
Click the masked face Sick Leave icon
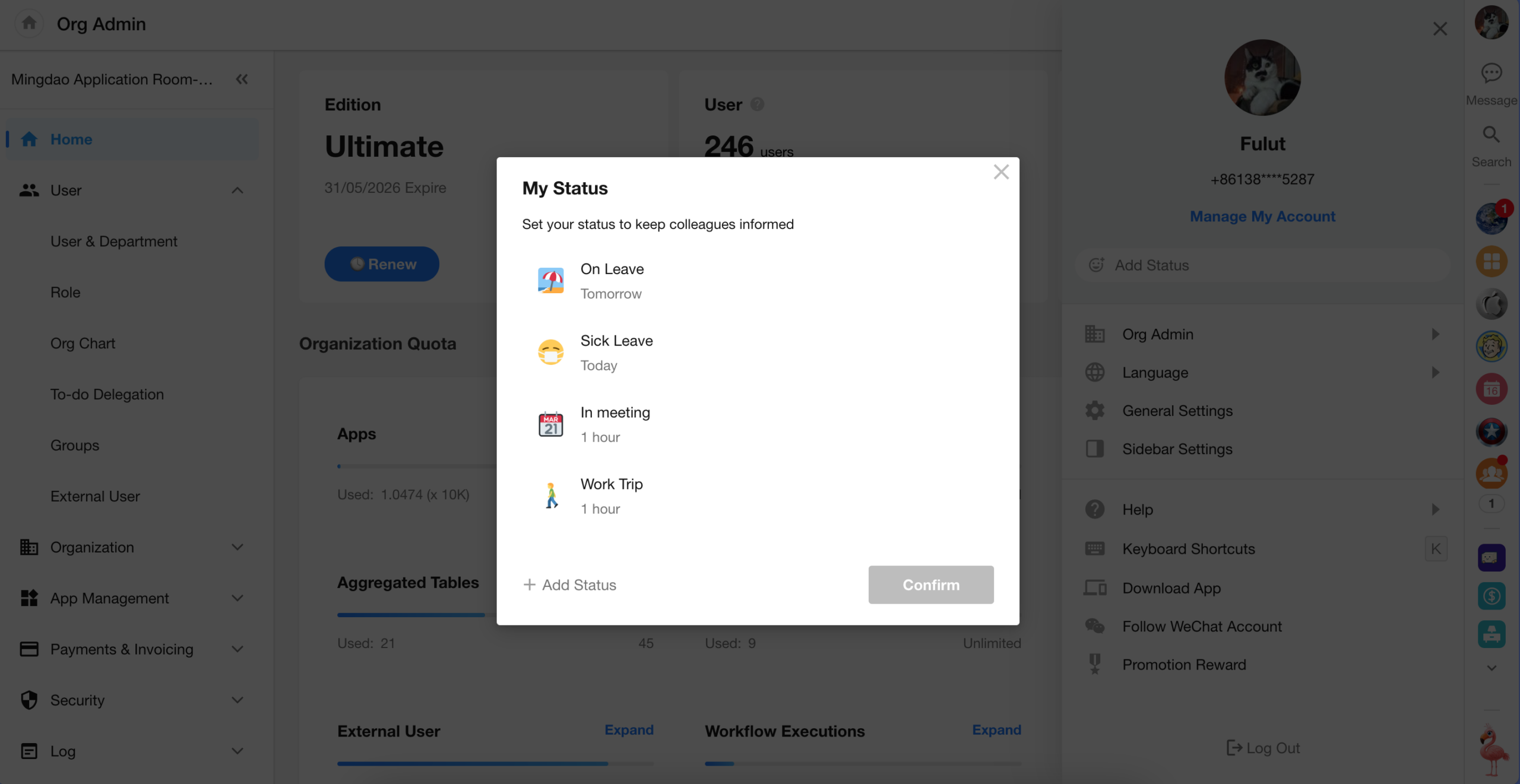tap(550, 352)
